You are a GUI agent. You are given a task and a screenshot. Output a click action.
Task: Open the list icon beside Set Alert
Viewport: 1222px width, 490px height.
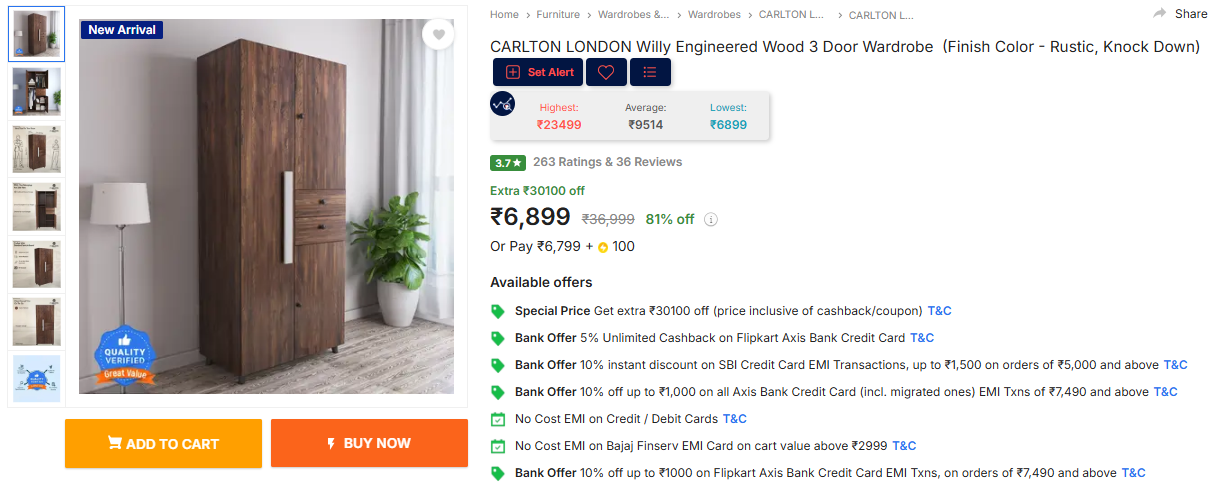coord(650,72)
